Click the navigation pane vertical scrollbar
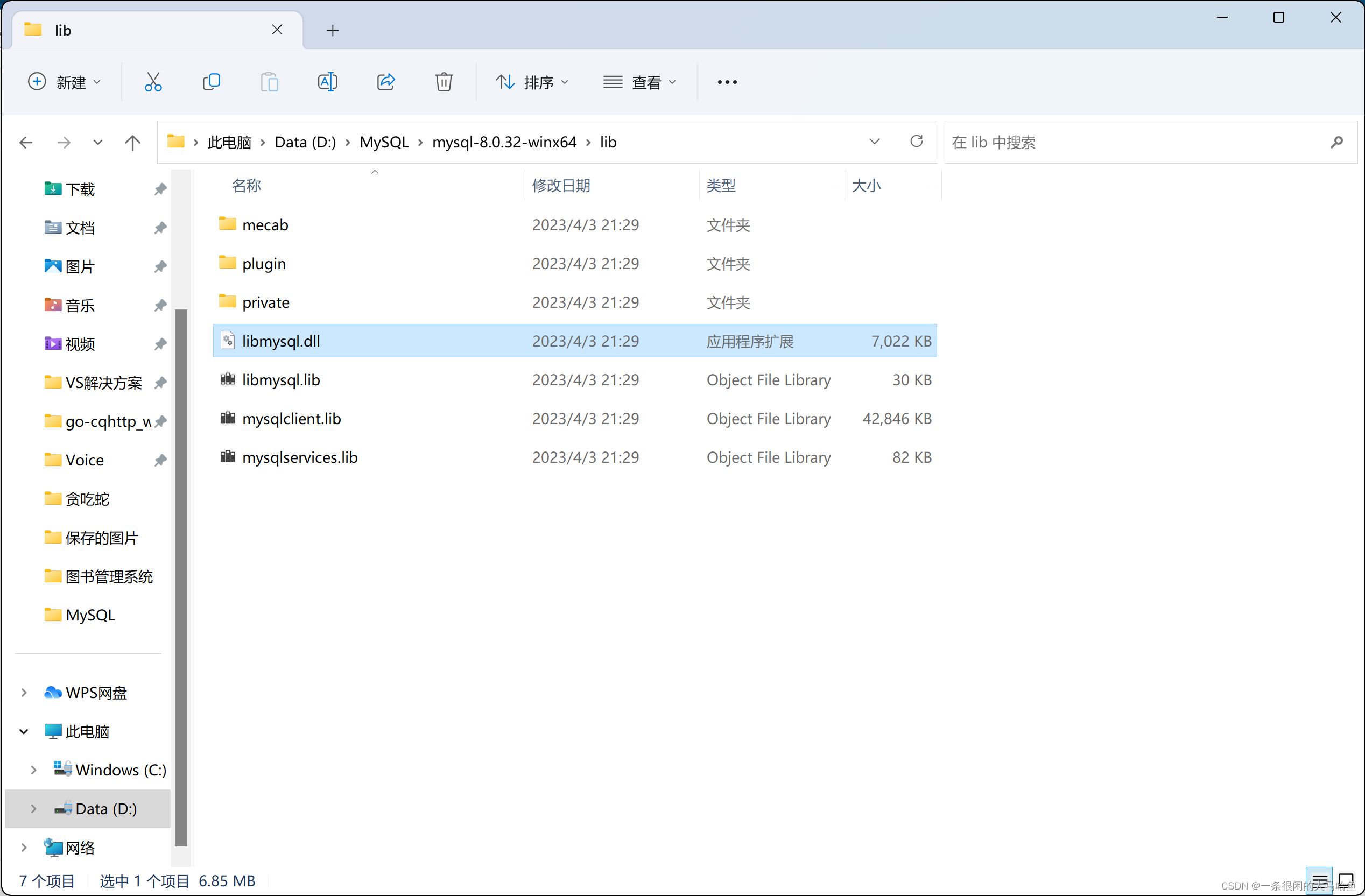The height and width of the screenshot is (896, 1365). (181, 573)
